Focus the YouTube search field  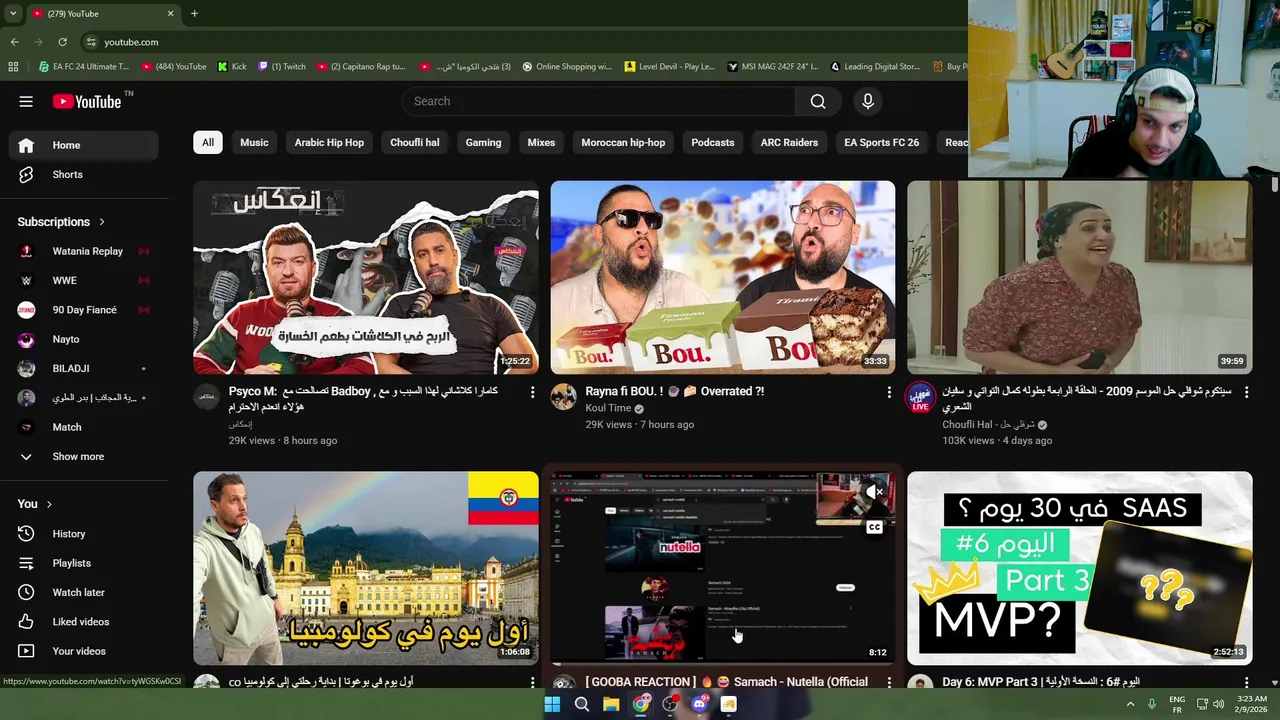(x=599, y=101)
